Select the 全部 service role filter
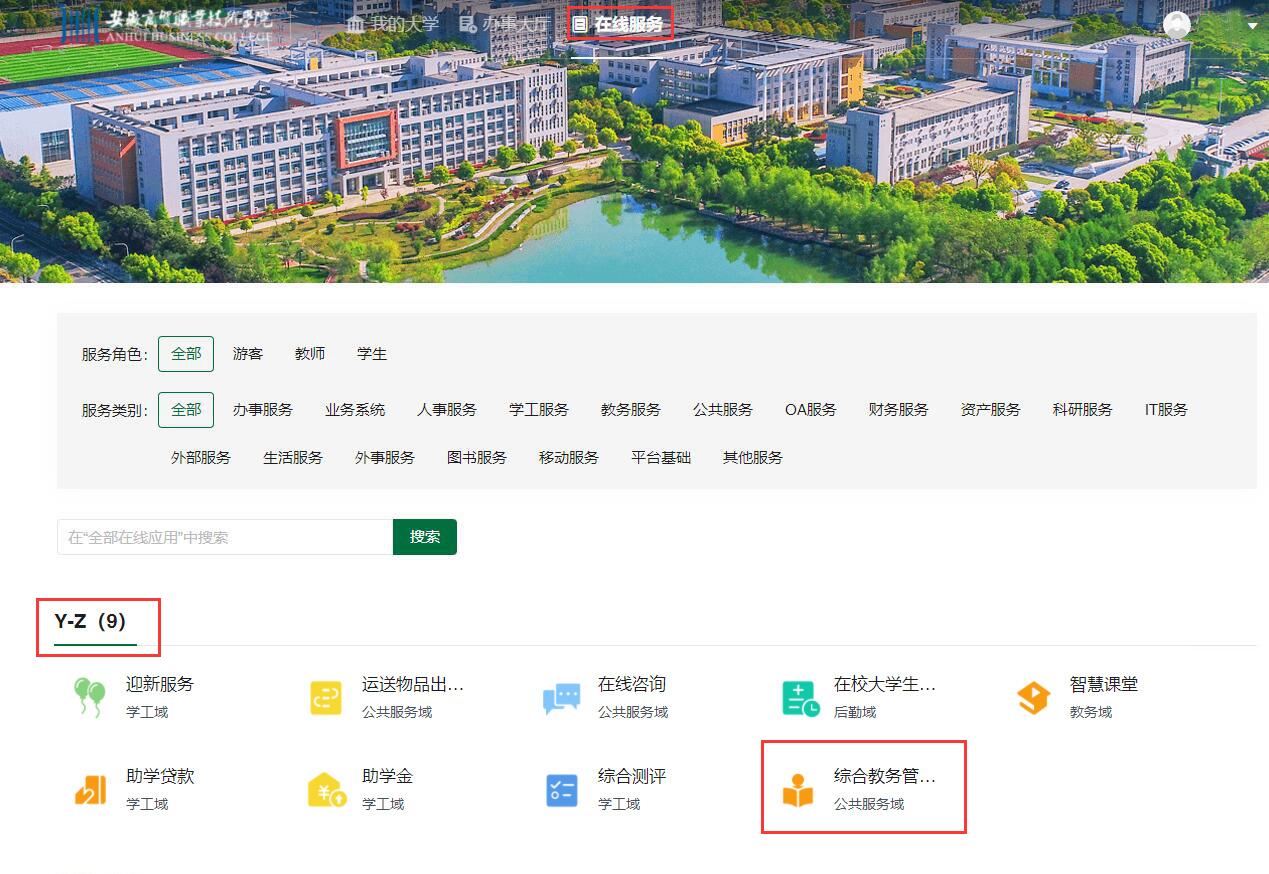This screenshot has width=1269, height=874. click(186, 354)
